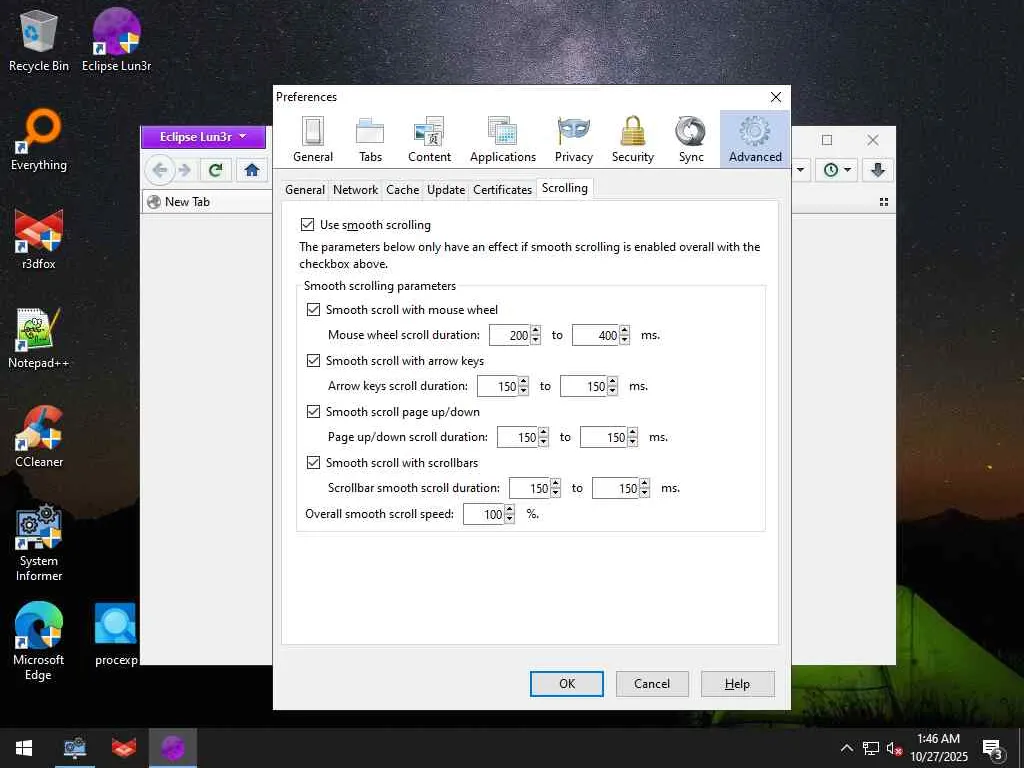Click the tab groups grid icon
The image size is (1024, 768).
pos(884,202)
